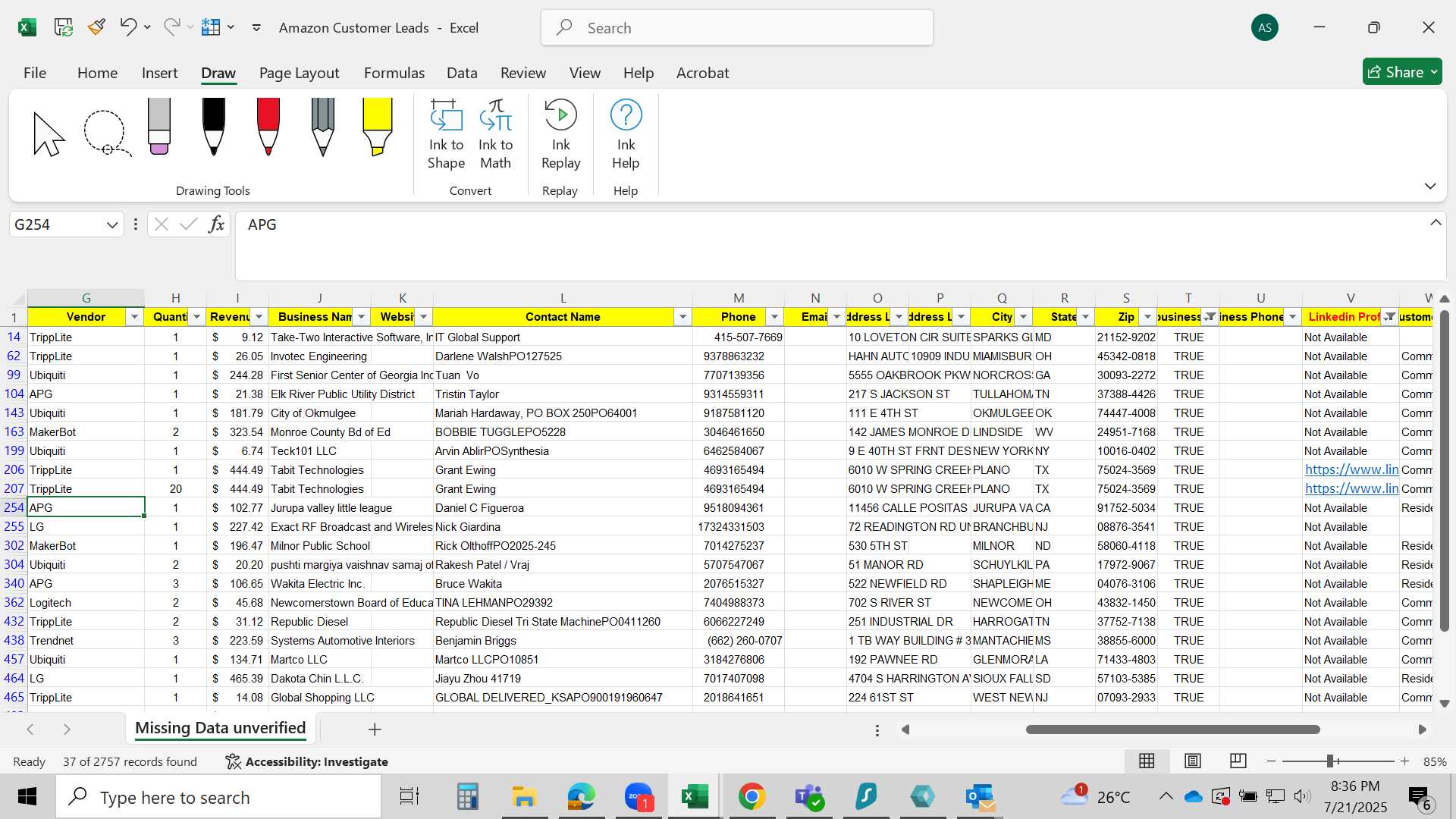Open the Phone column filter dropdown
Screen dimensions: 1456x819
774,316
